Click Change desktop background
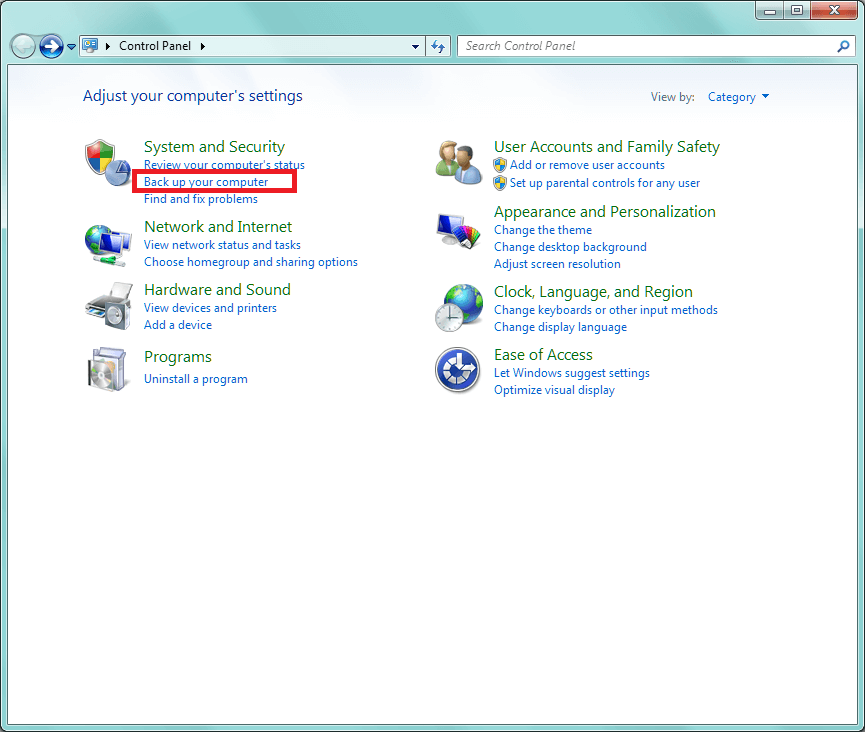This screenshot has width=865, height=732. (570, 247)
